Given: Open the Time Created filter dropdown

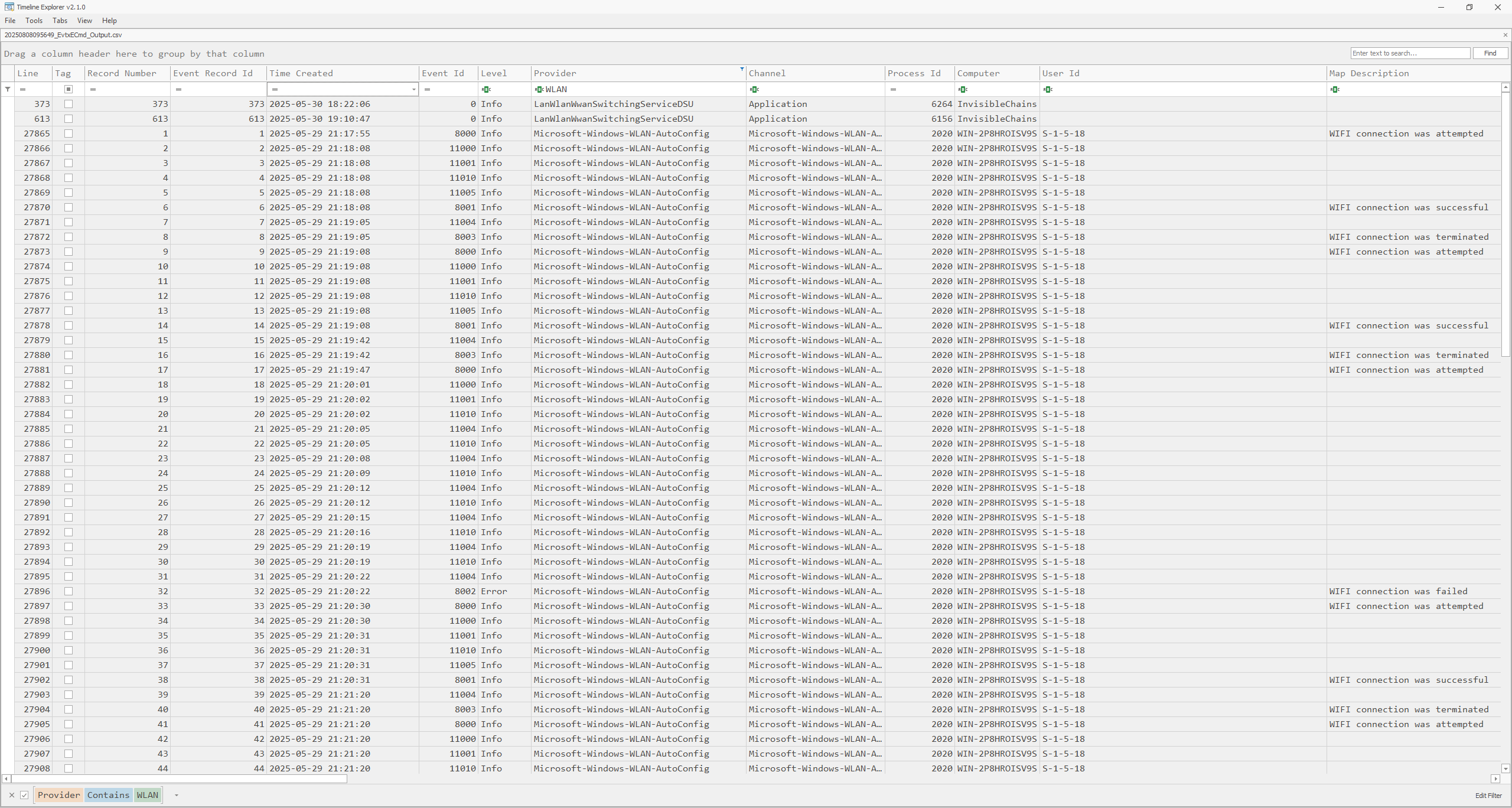Looking at the screenshot, I should point(413,89).
